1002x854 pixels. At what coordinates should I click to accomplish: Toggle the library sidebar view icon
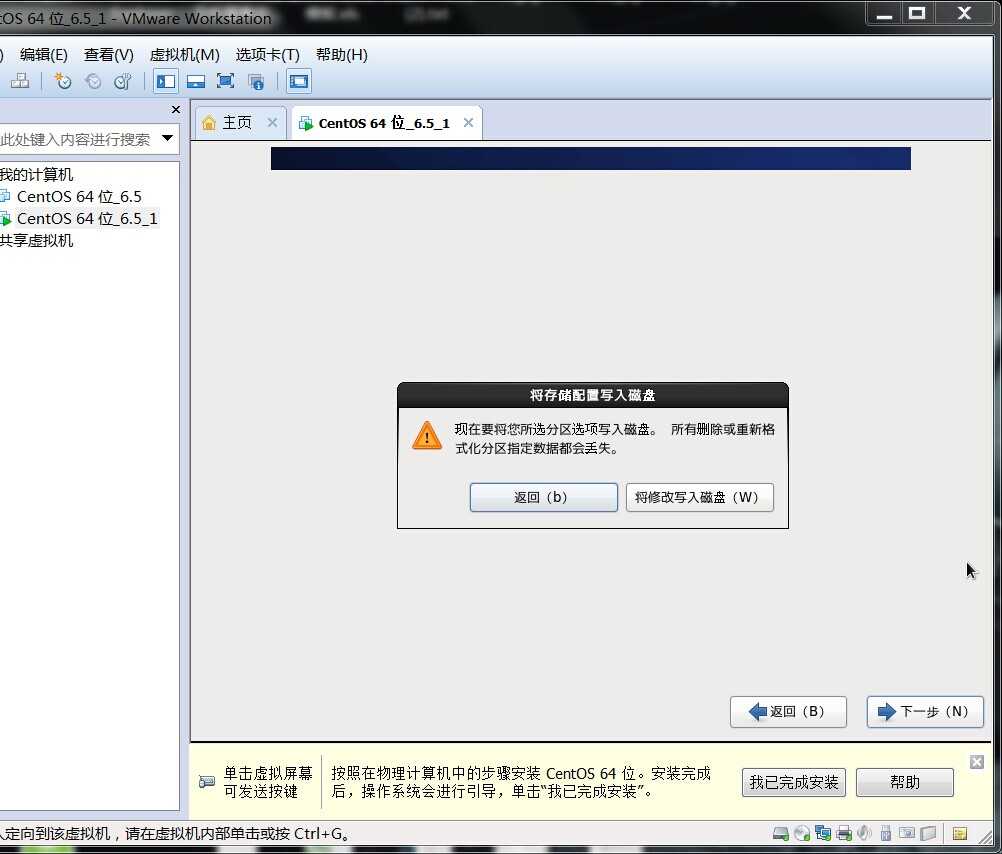click(166, 81)
